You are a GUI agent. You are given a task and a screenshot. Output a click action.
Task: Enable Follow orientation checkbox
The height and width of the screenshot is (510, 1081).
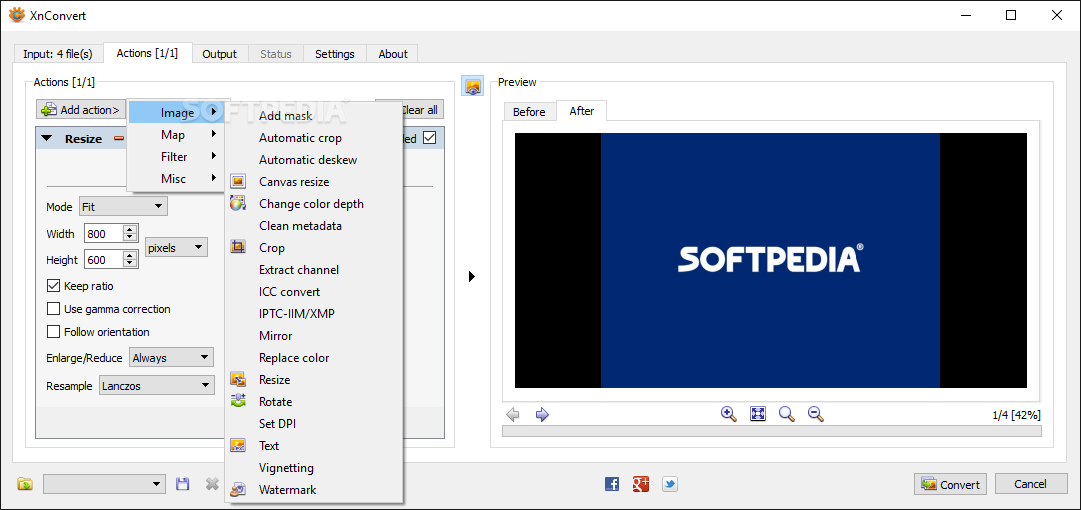pyautogui.click(x=53, y=332)
